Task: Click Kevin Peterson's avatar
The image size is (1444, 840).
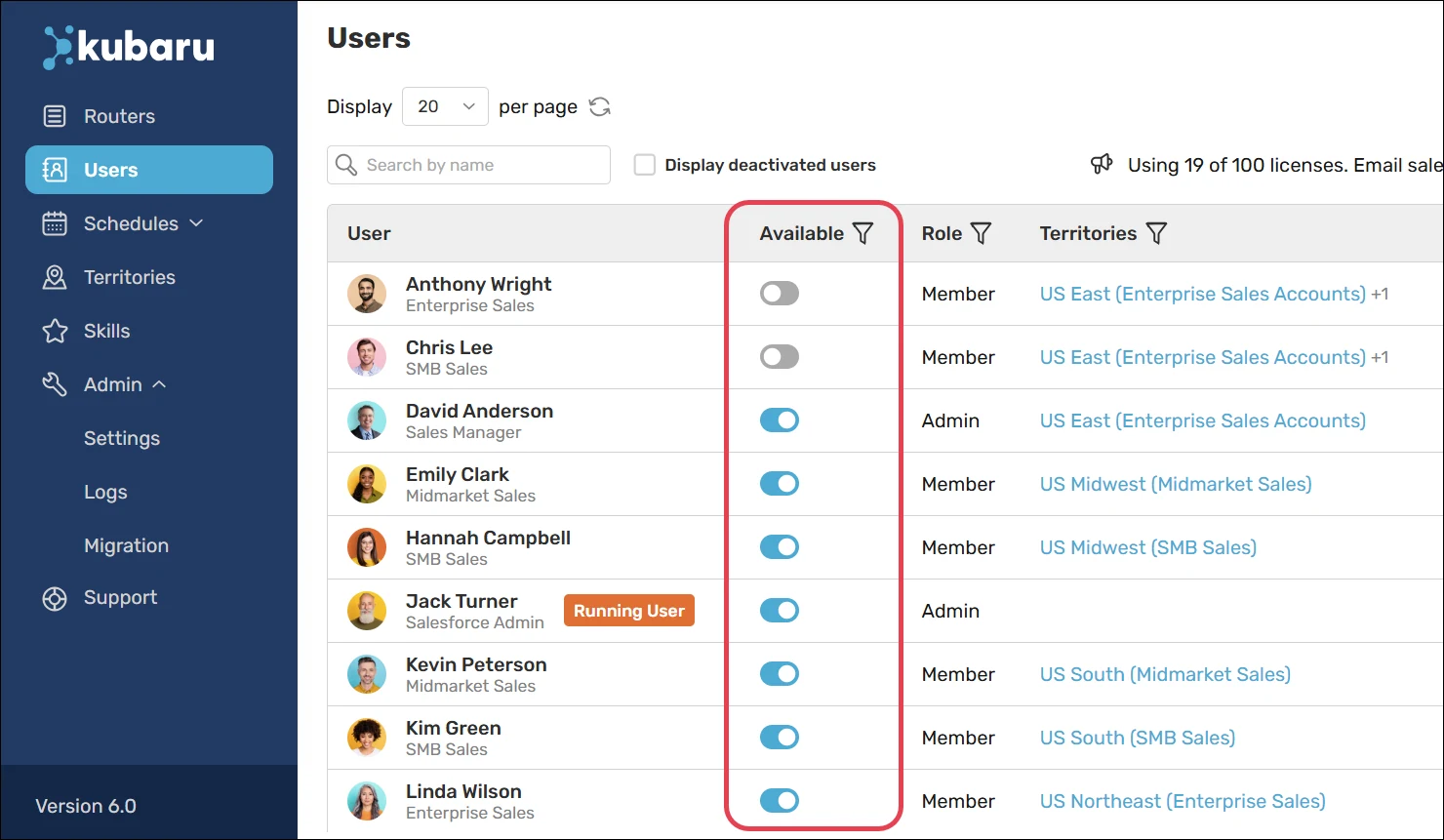Action: [x=367, y=674]
